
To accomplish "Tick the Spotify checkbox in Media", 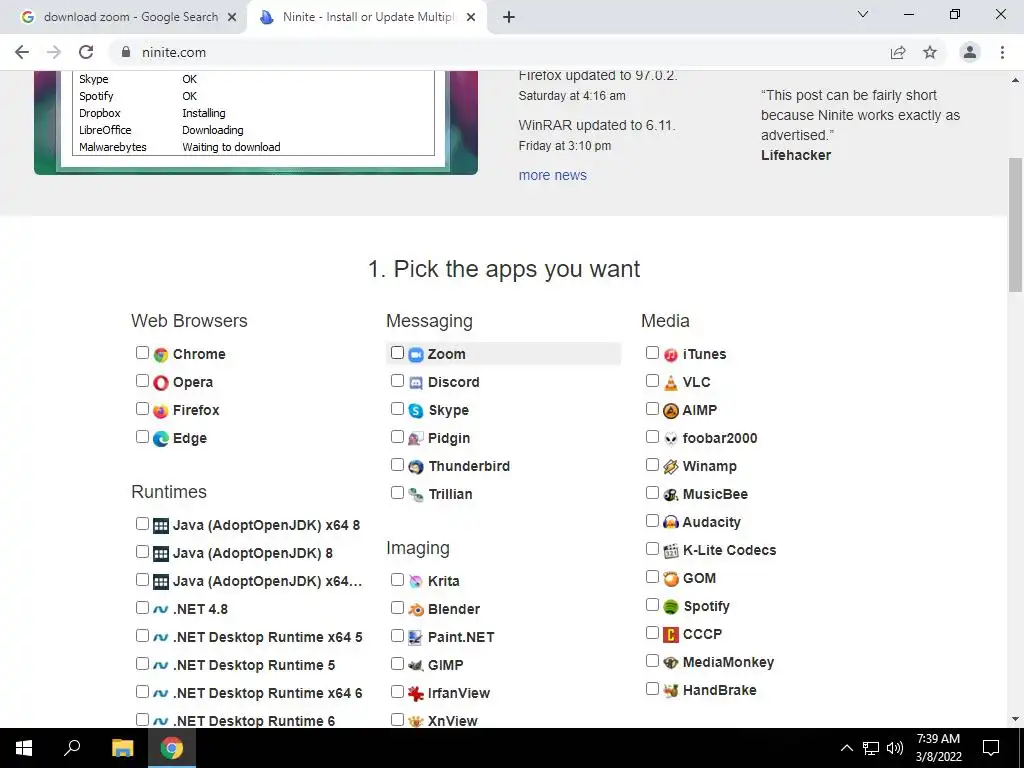I will click(652, 605).
